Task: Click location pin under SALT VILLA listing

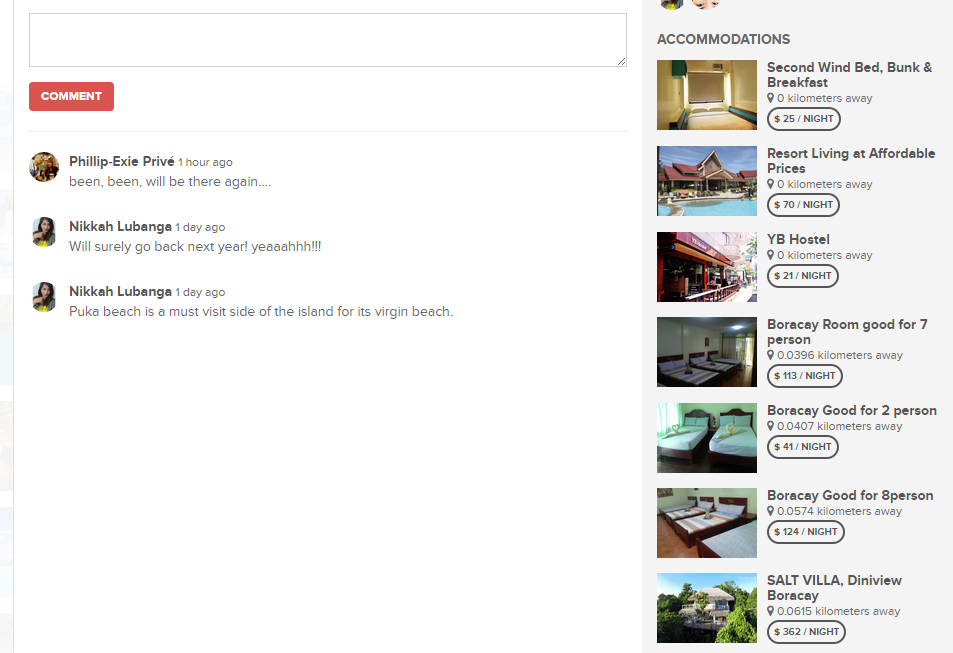Action: point(771,610)
